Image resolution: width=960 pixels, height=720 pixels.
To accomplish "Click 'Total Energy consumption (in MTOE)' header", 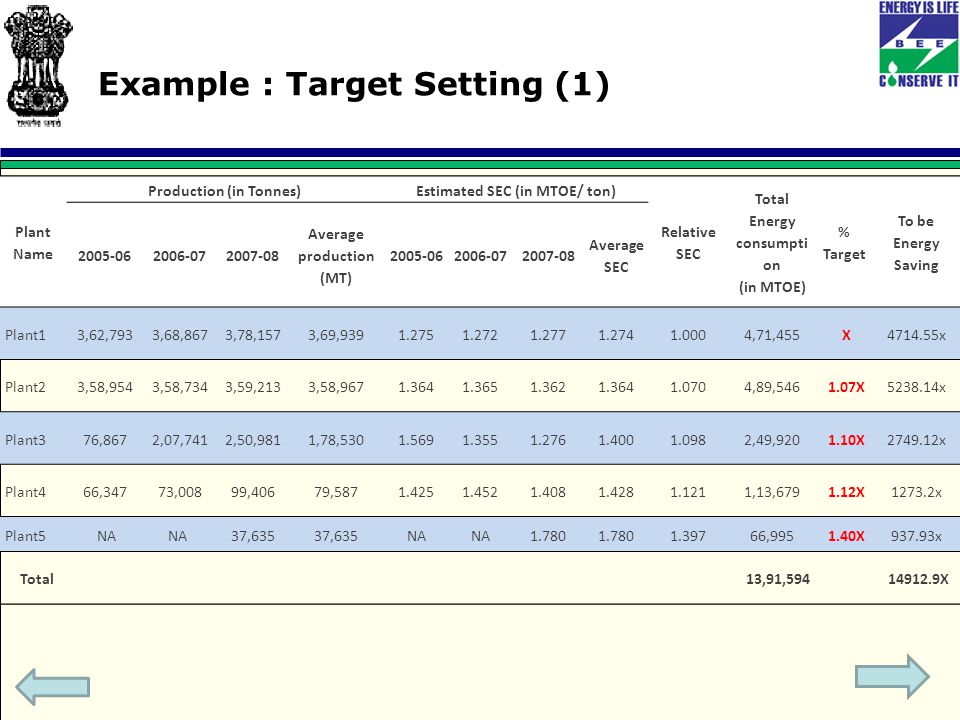I will [x=771, y=243].
